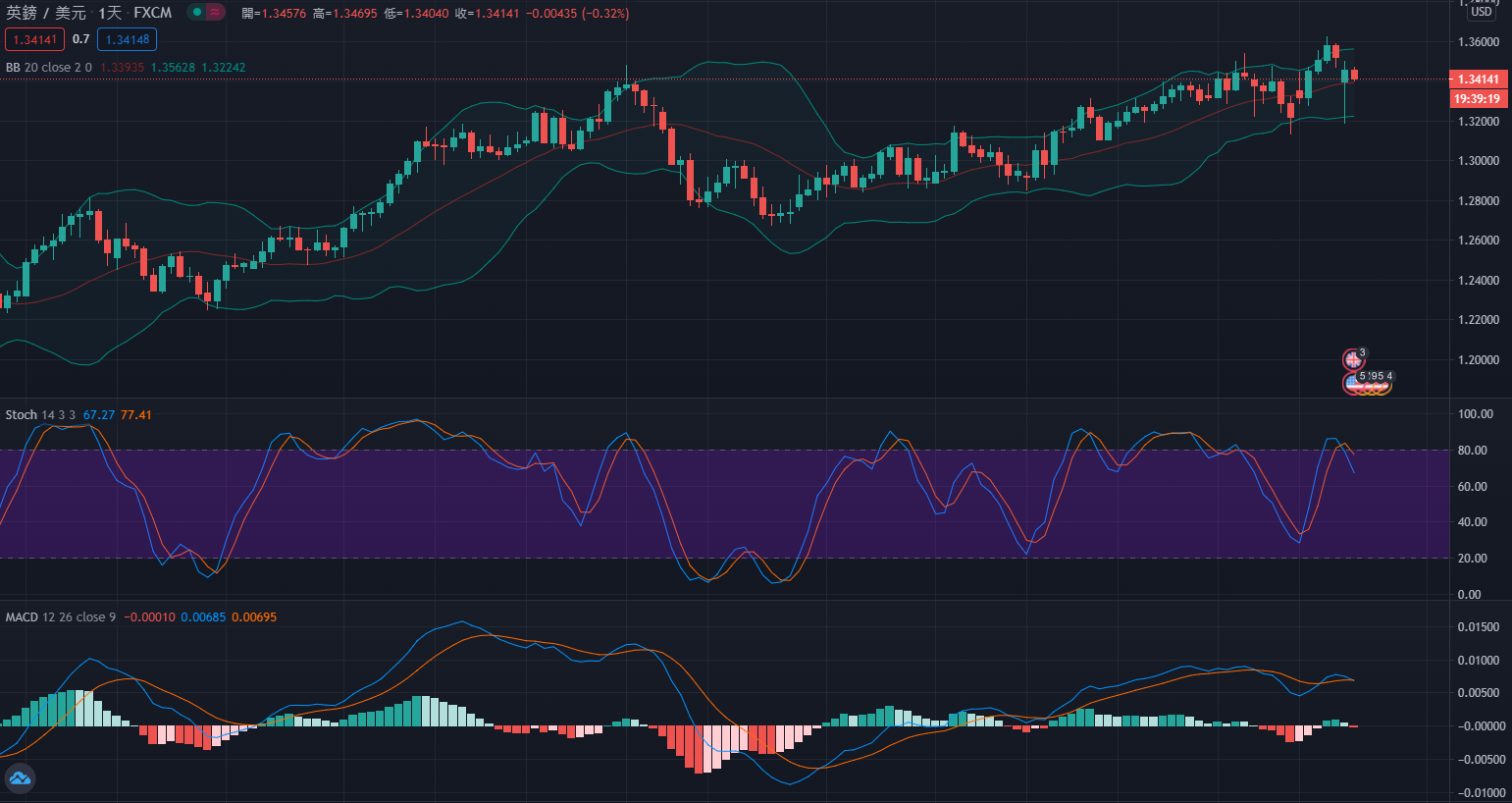This screenshot has height=803, width=1512.
Task: Click the 80.00 level on Stoch scale
Action: pyautogui.click(x=1476, y=451)
